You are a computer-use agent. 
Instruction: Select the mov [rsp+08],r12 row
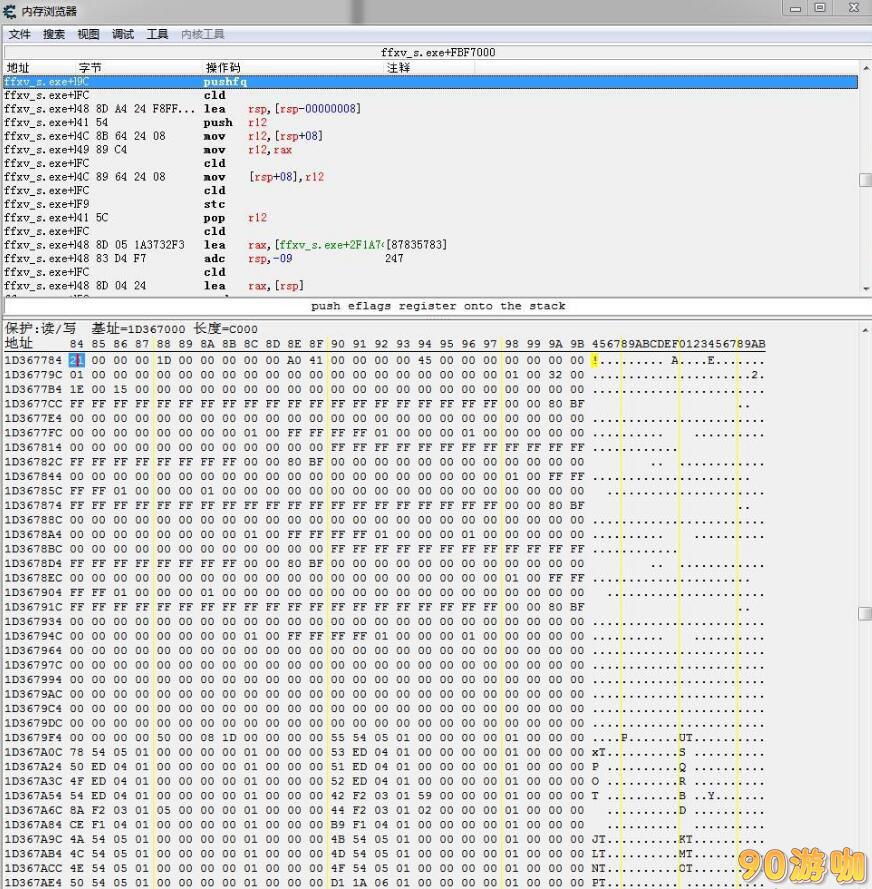click(x=430, y=177)
